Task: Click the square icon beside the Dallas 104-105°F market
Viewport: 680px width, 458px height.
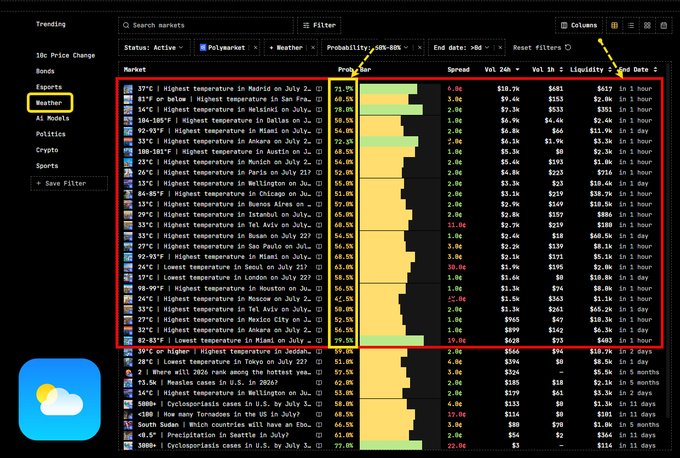Action: click(319, 120)
